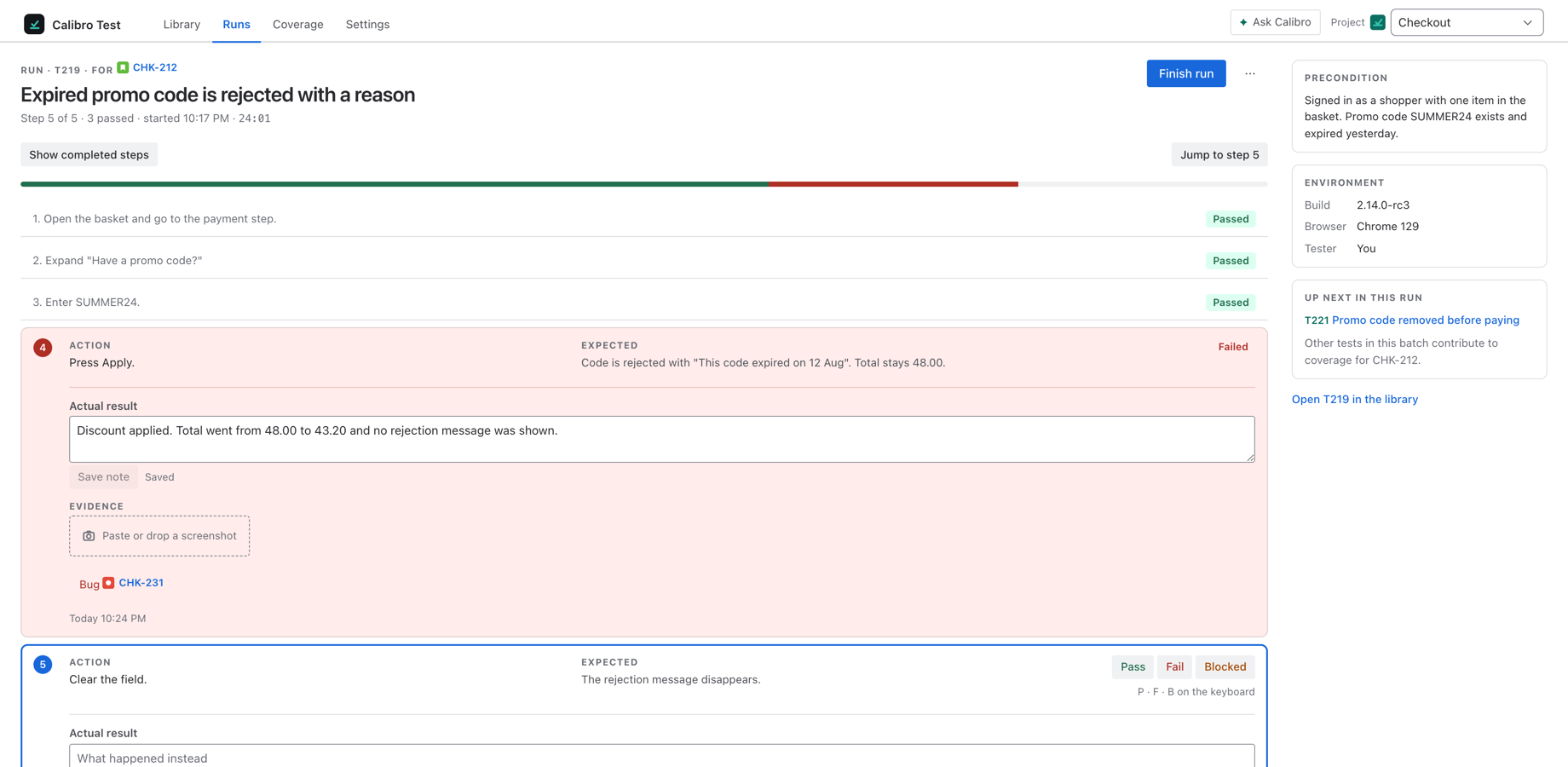
Task: Click the camera icon in evidence dropzone
Action: (x=89, y=536)
